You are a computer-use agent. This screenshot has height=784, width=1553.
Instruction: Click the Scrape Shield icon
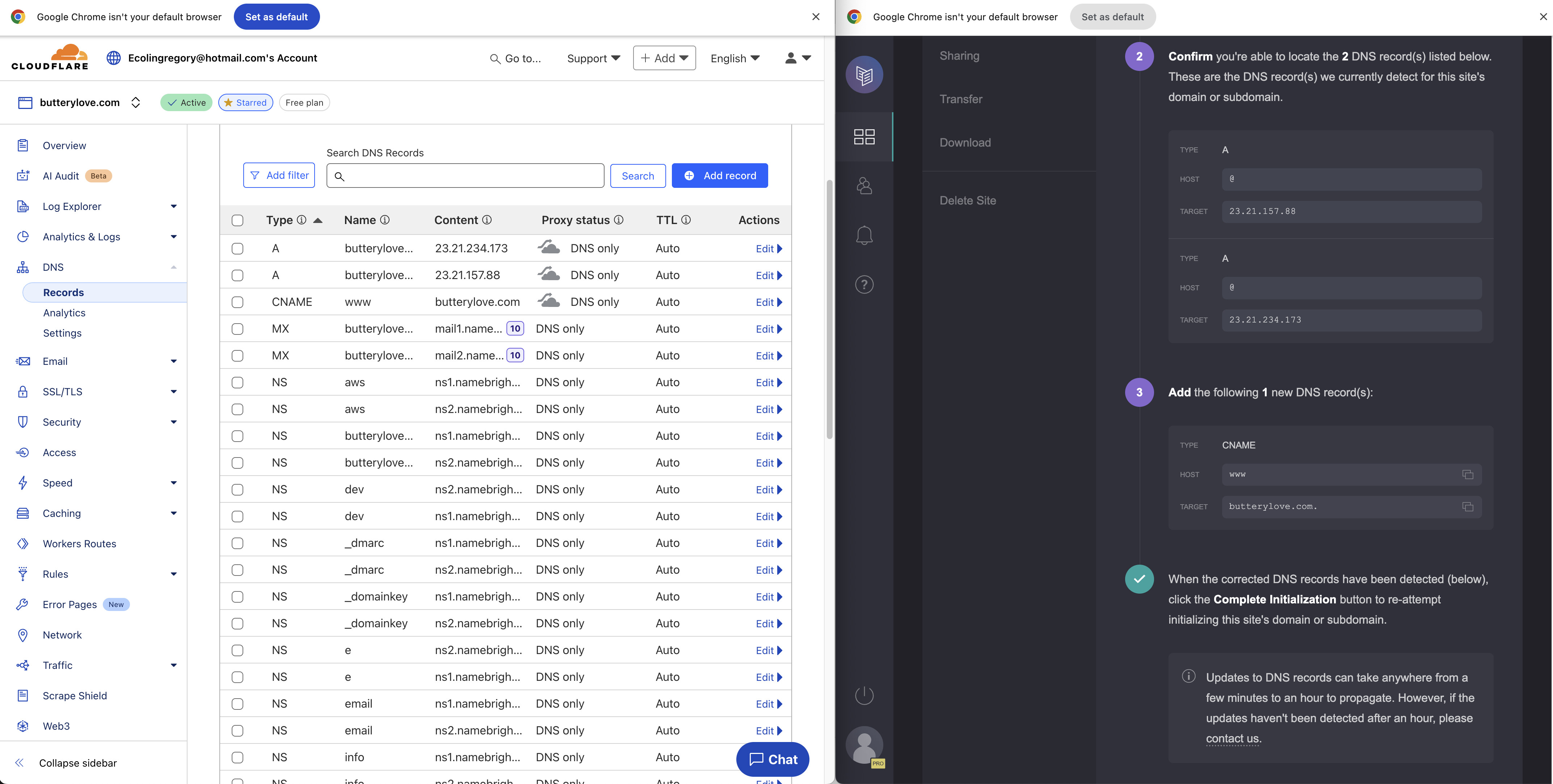tap(23, 695)
